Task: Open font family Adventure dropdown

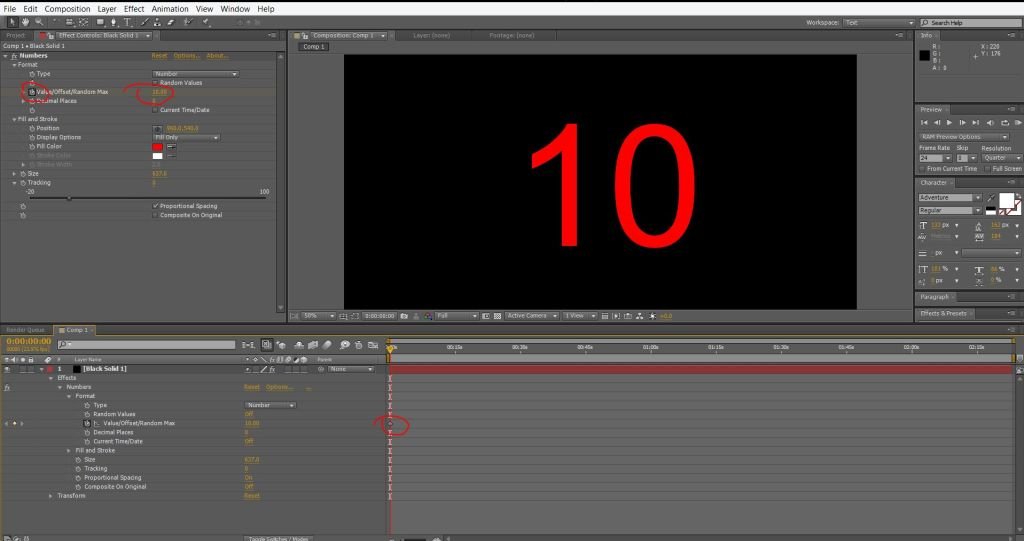Action: 950,198
